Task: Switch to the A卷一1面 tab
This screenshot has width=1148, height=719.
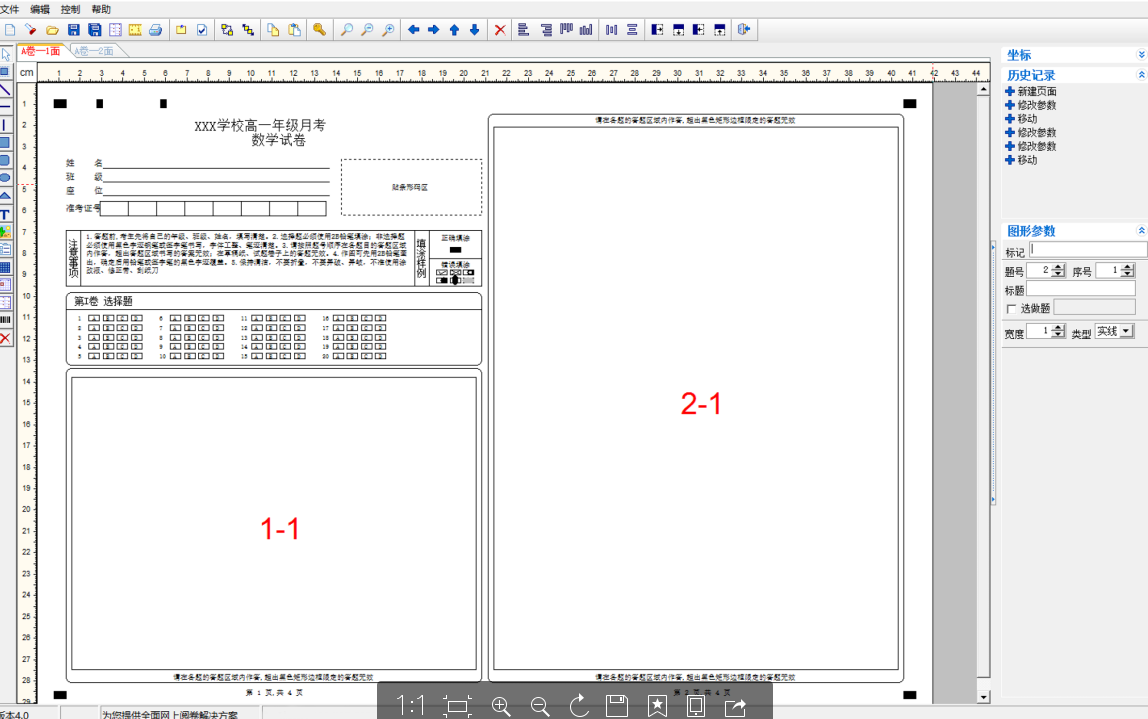Action: pos(41,51)
